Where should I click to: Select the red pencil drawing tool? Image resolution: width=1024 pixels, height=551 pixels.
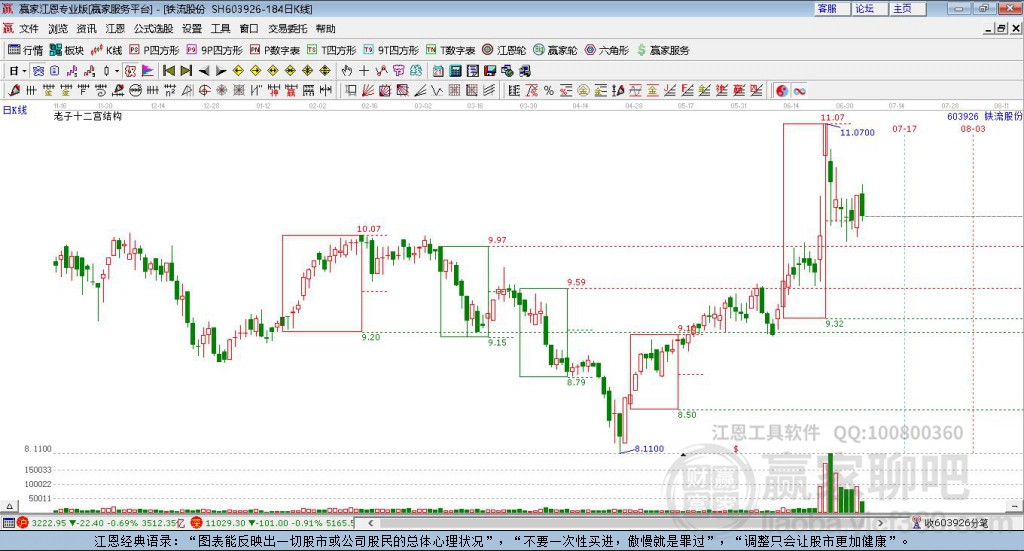14,90
